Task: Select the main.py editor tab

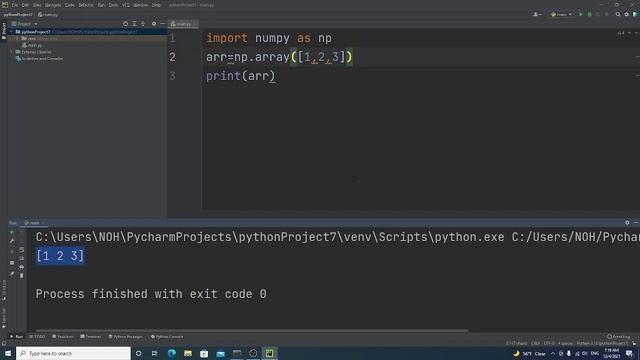Action: pyautogui.click(x=183, y=24)
